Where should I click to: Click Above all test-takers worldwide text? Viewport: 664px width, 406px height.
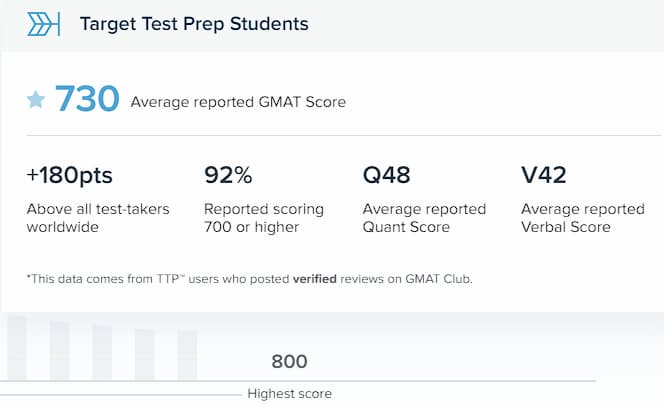tap(98, 218)
